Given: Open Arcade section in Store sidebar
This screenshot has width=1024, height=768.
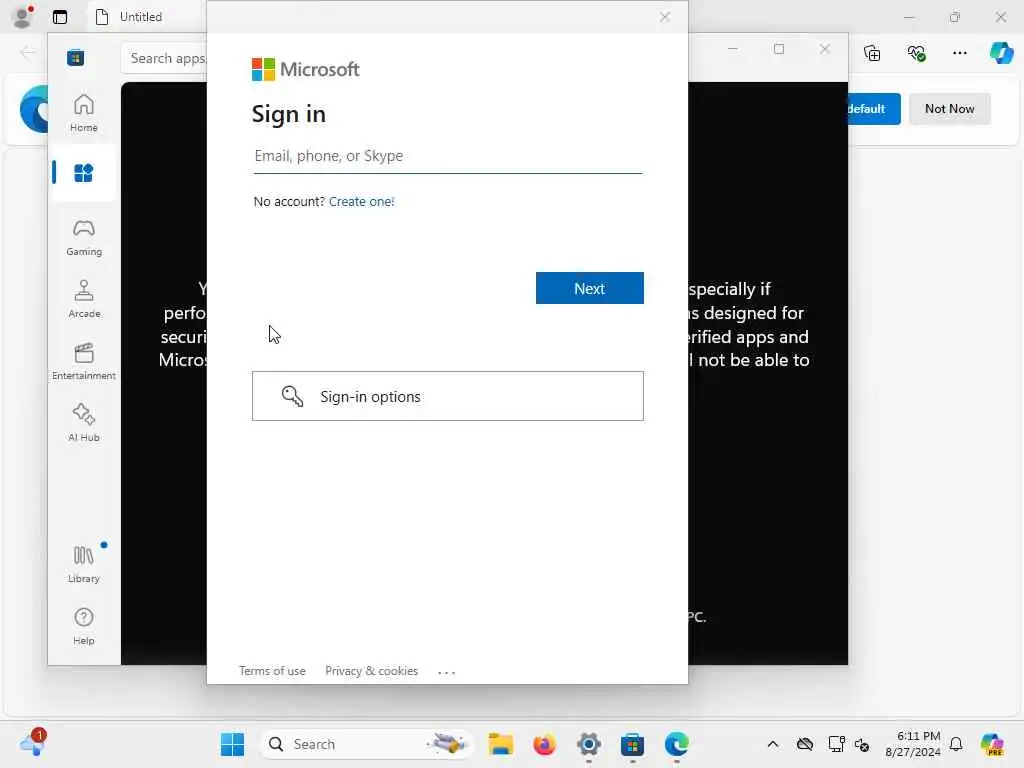Looking at the screenshot, I should (84, 299).
